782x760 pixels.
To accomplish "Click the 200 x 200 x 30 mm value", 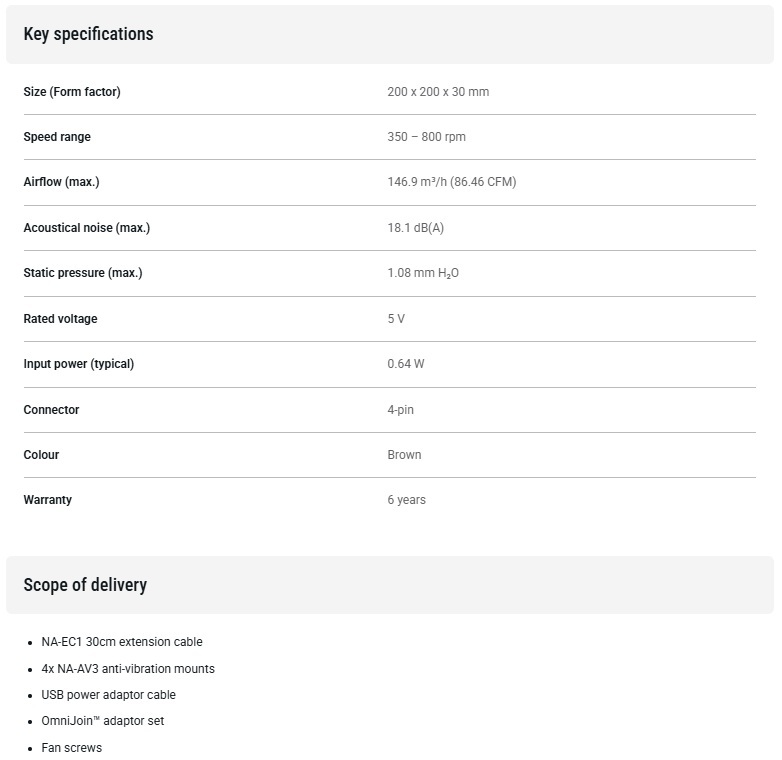I will tap(438, 92).
